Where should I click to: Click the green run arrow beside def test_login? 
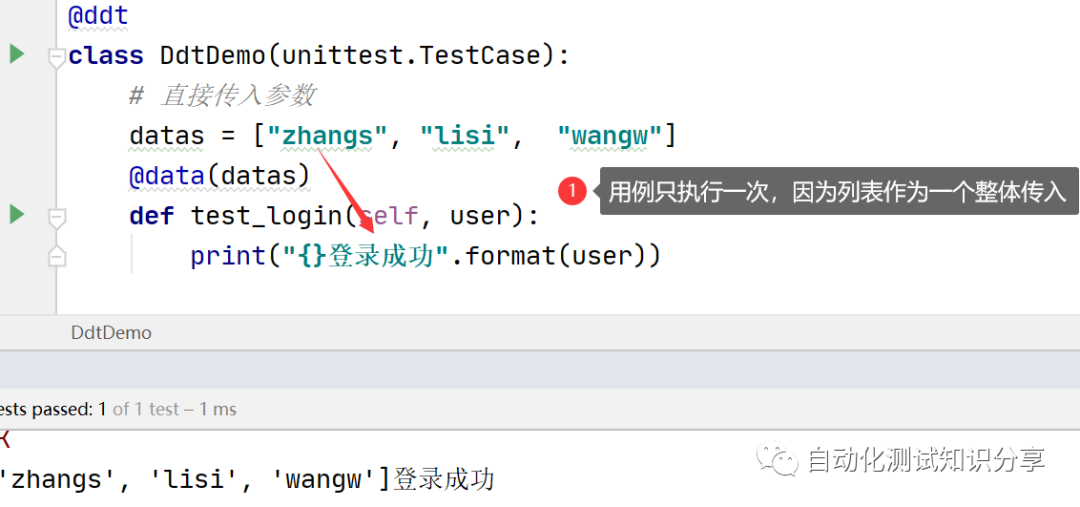tap(17, 213)
